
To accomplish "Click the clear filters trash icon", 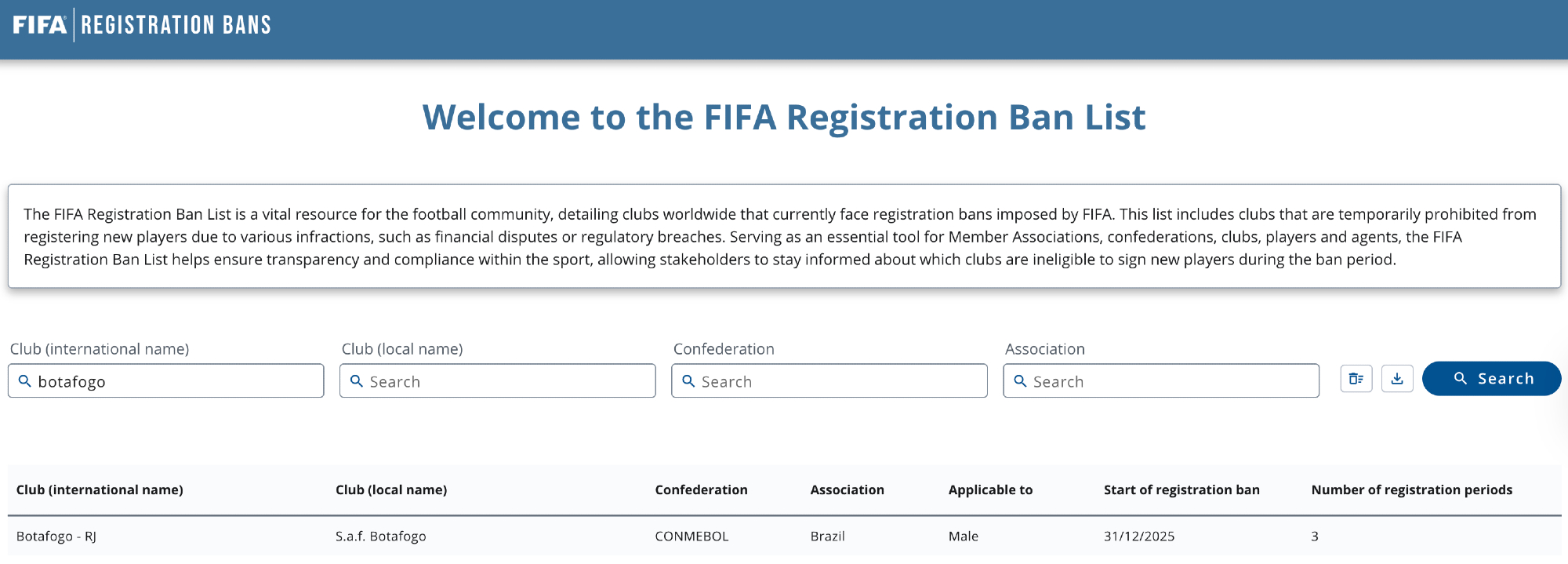I will 1356,379.
